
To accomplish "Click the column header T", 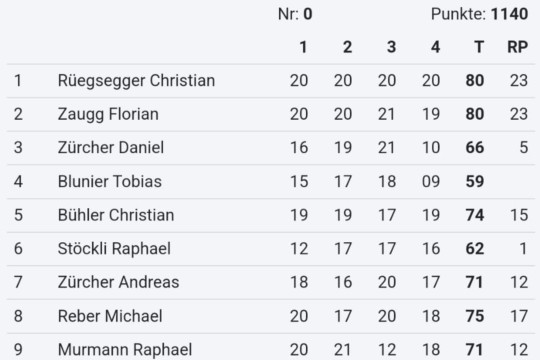I will click(479, 47).
